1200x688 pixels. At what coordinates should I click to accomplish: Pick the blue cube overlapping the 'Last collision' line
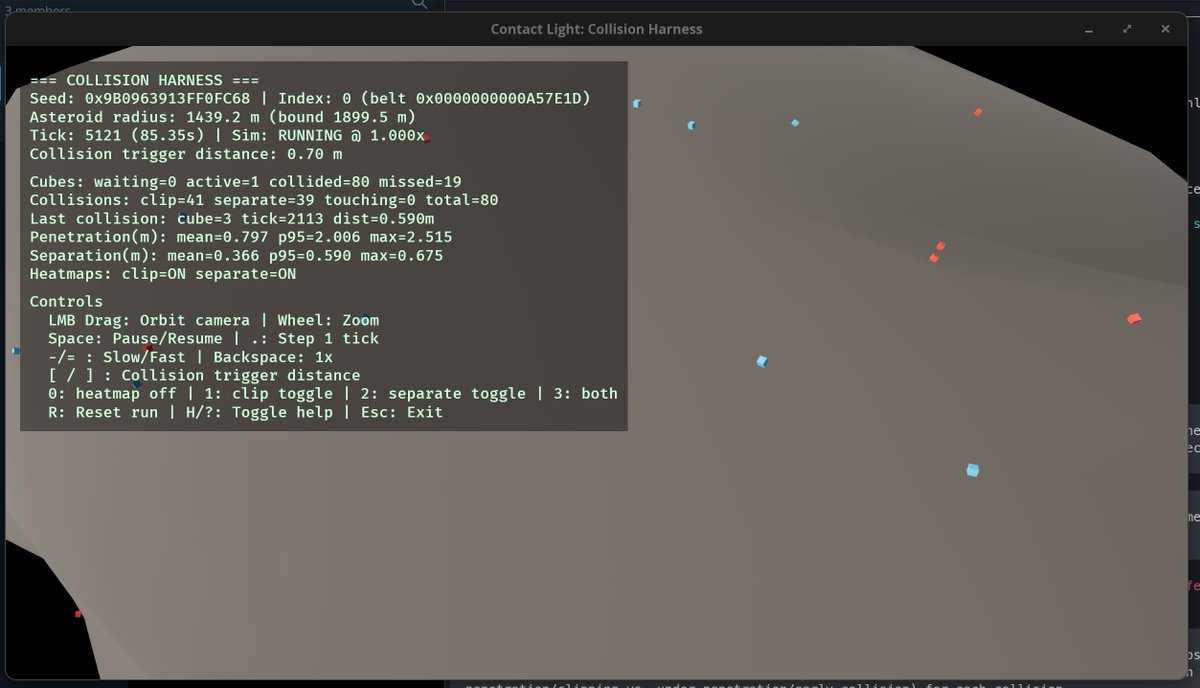pyautogui.click(x=183, y=217)
